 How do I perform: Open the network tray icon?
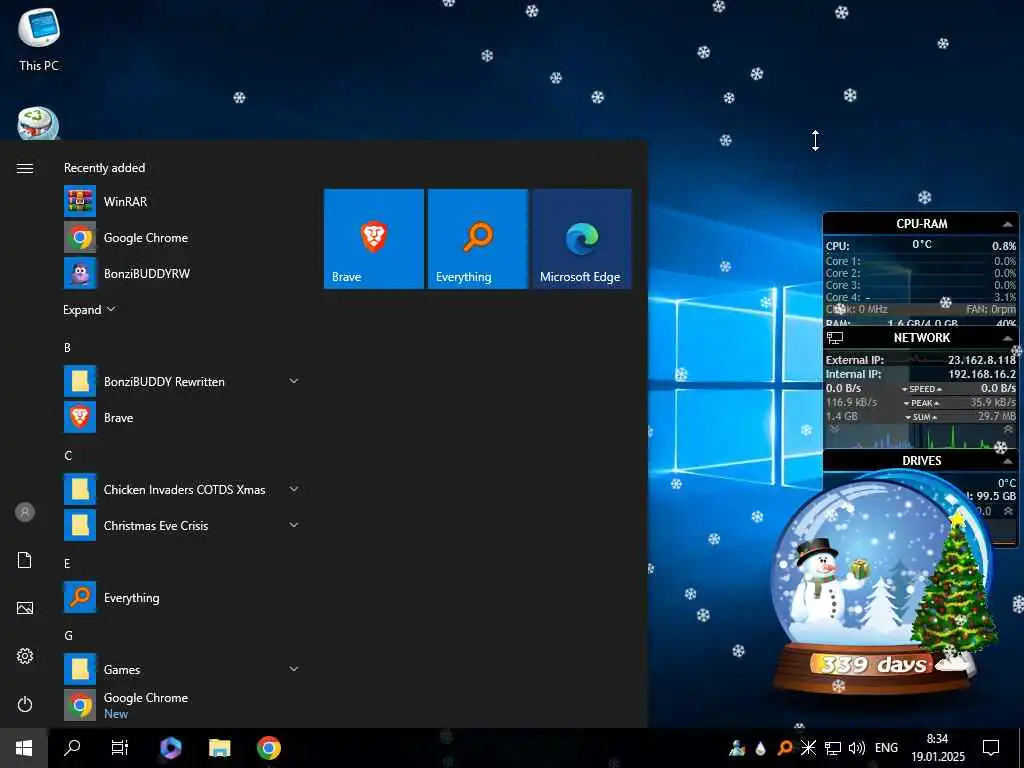point(833,748)
